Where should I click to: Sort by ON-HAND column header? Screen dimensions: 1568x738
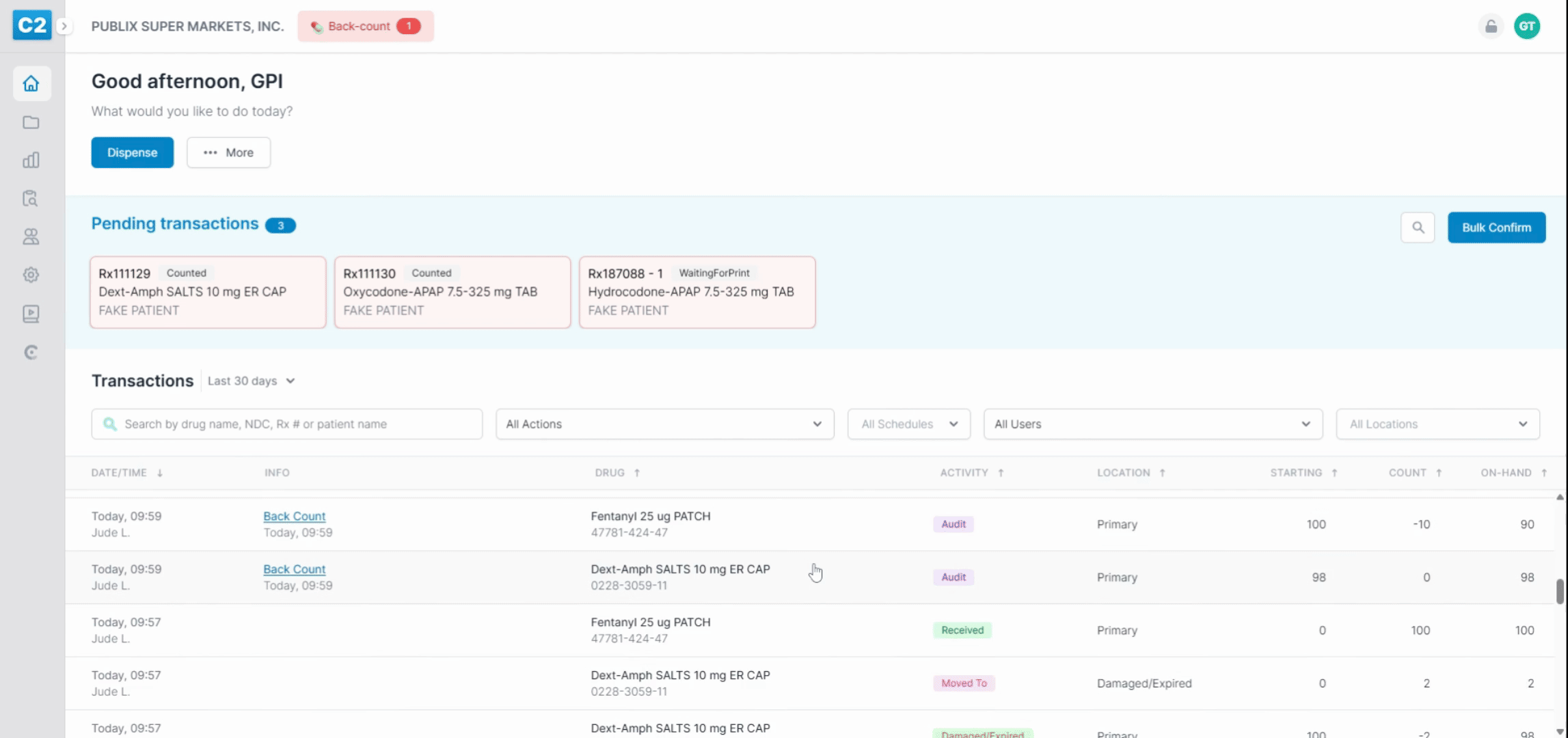pyautogui.click(x=1513, y=473)
